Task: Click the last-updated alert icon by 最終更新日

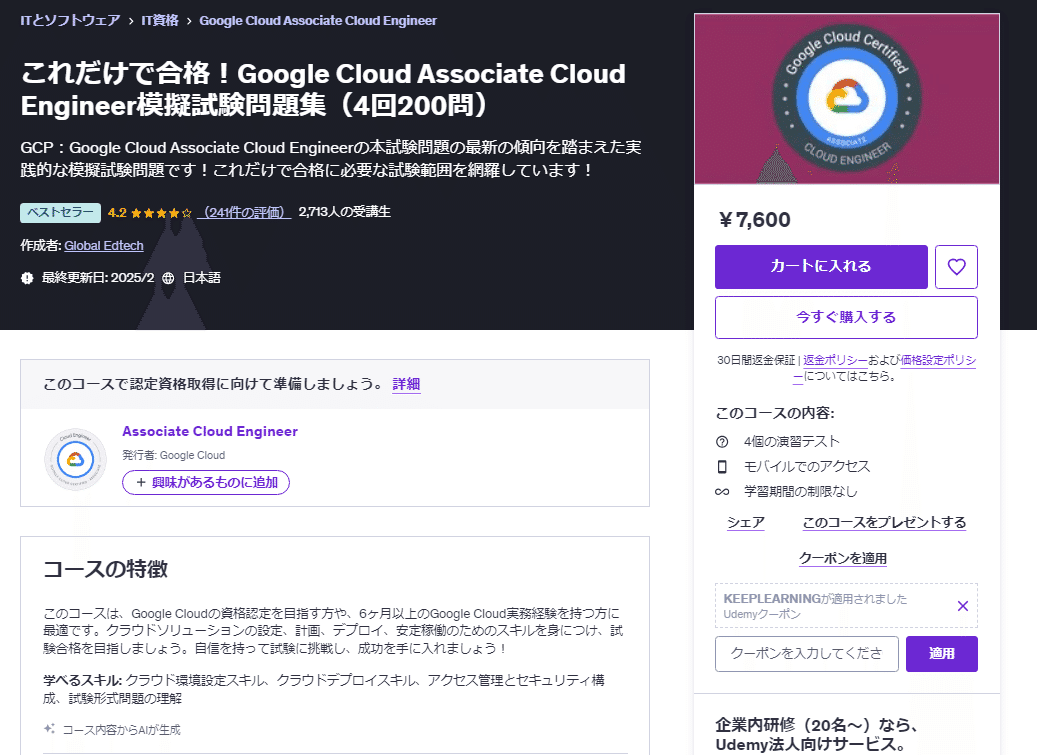Action: (27, 278)
